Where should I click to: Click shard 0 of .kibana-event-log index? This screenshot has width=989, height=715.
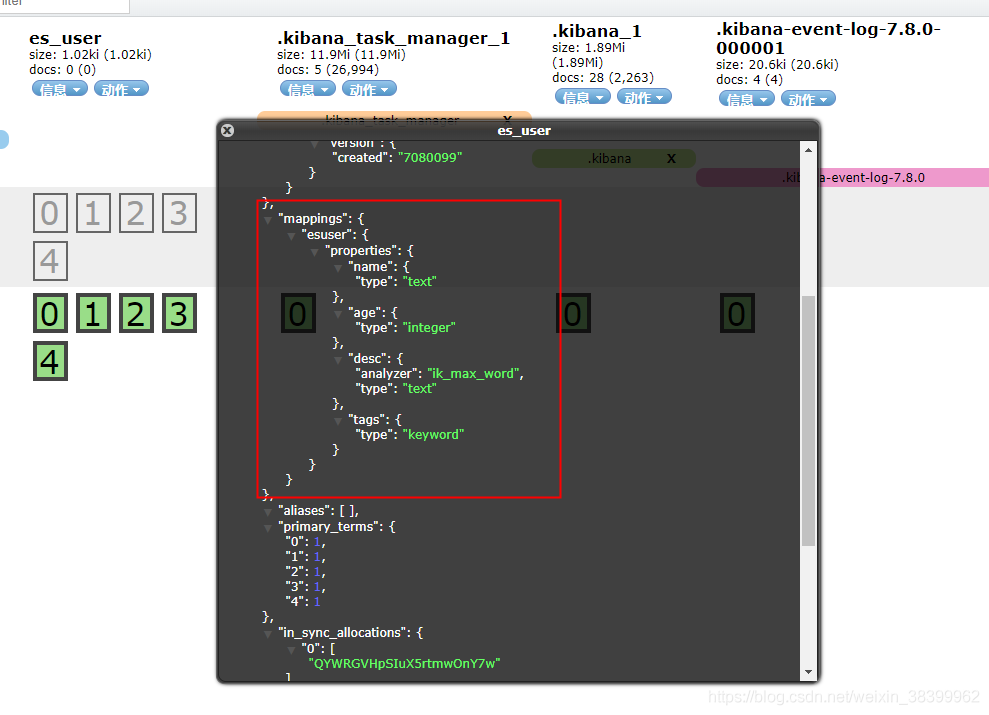[737, 314]
